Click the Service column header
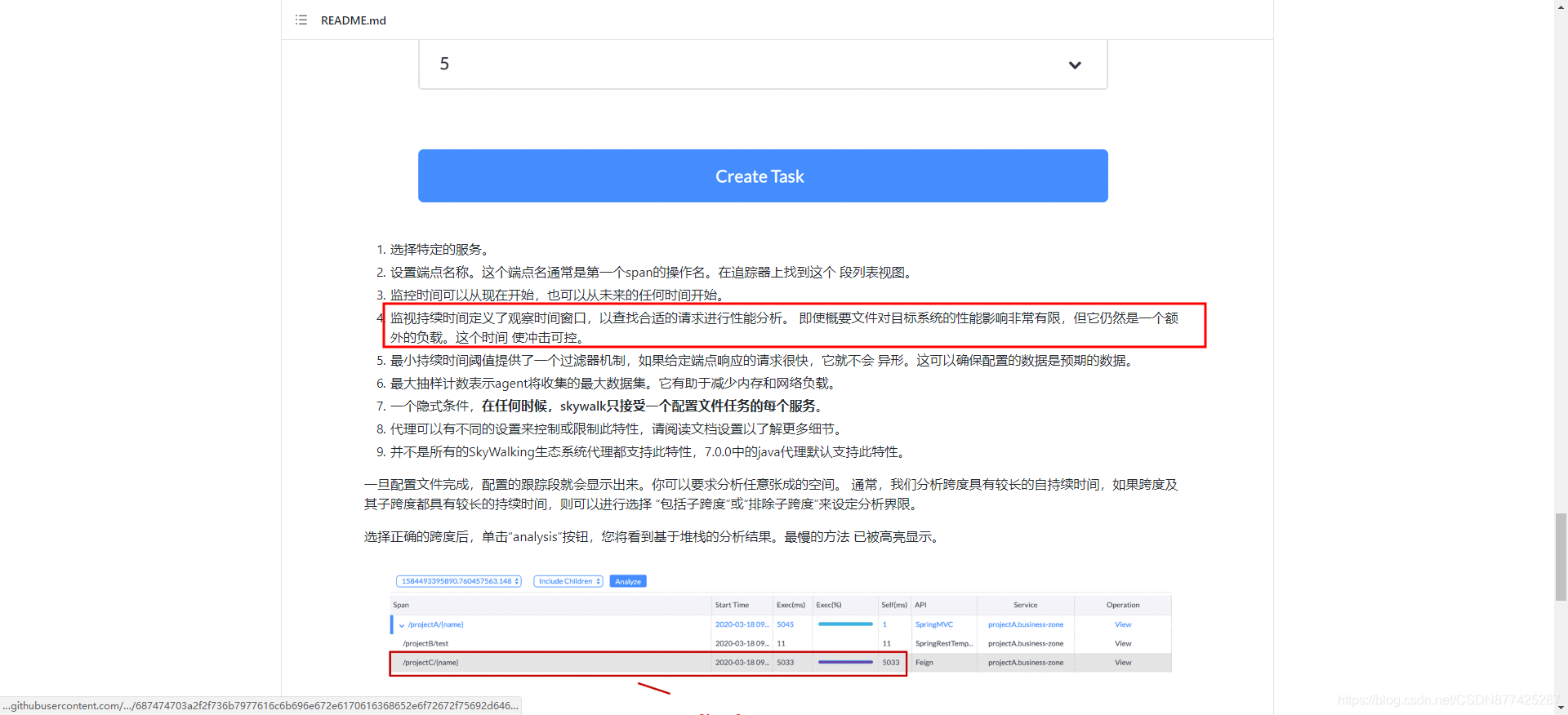The height and width of the screenshot is (715, 1568). 1026,605
